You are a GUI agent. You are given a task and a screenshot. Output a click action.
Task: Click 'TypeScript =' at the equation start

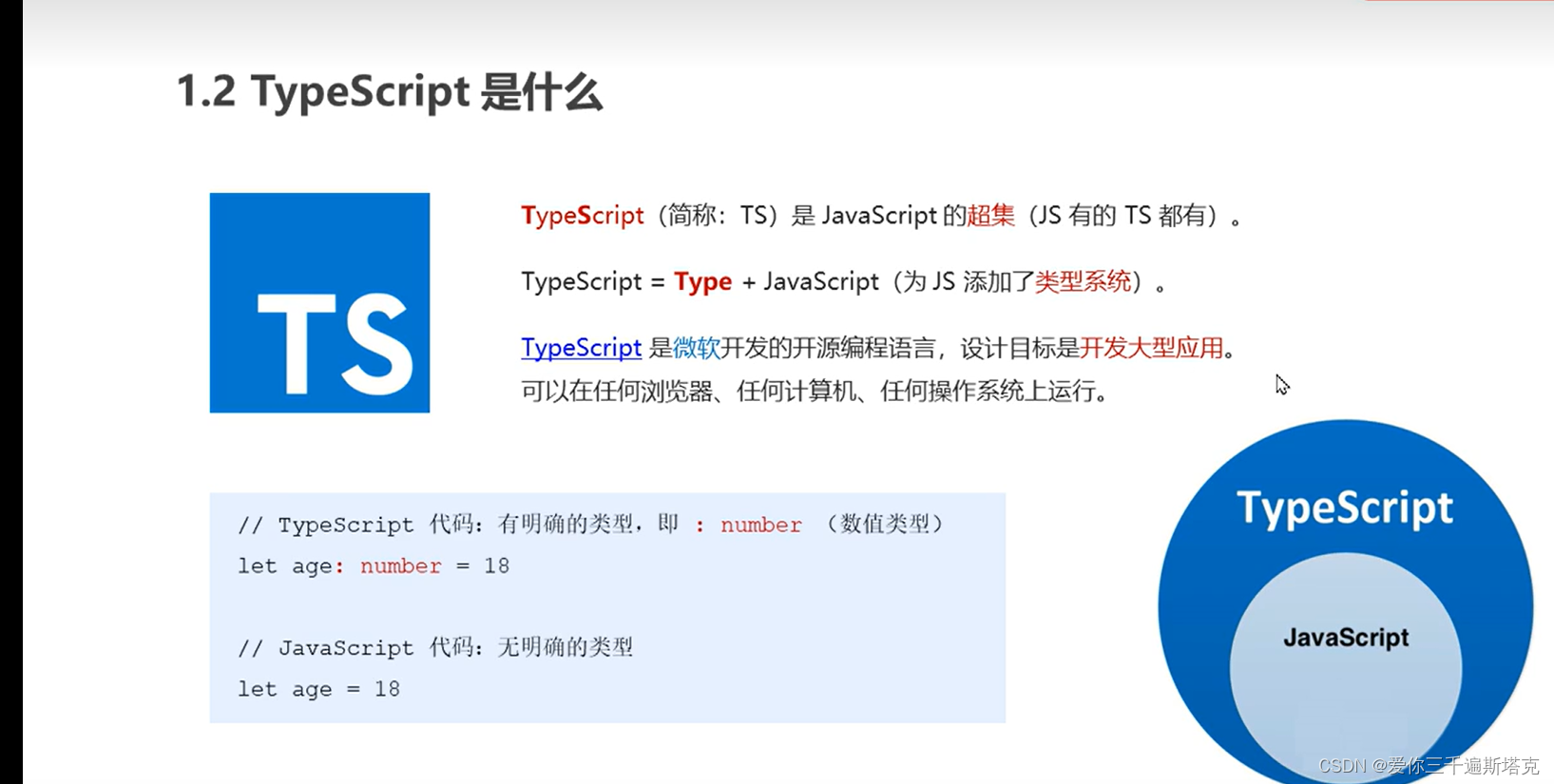(593, 282)
